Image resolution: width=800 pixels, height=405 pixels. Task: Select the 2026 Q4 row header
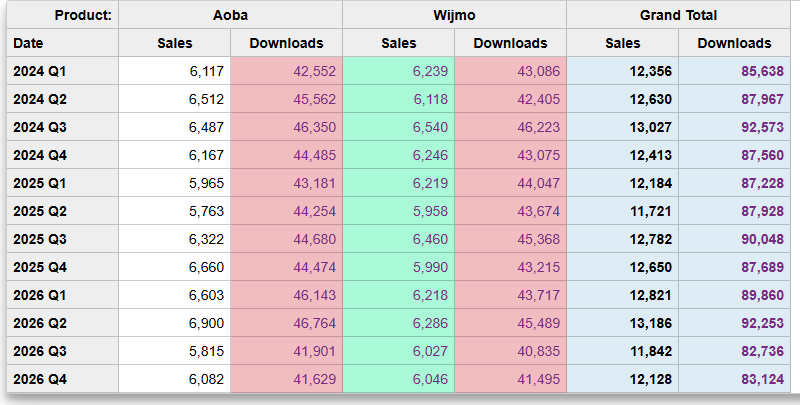(x=63, y=379)
